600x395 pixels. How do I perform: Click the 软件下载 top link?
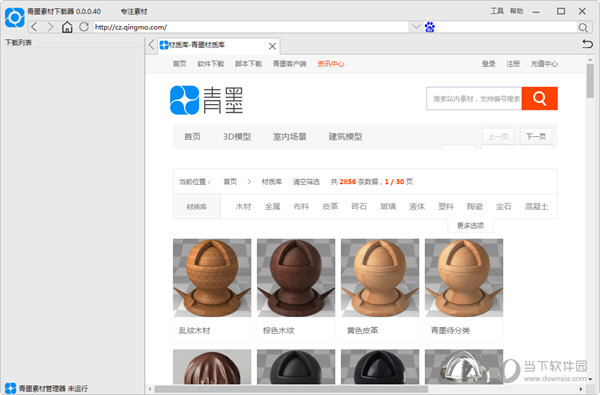pyautogui.click(x=210, y=64)
